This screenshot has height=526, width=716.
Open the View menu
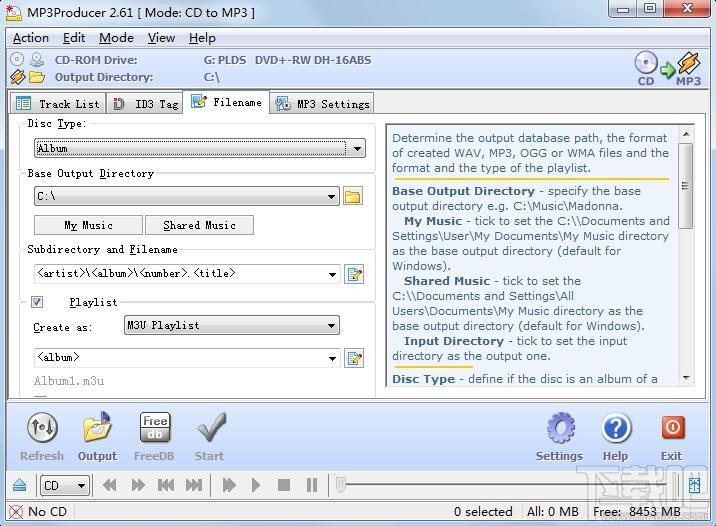click(161, 38)
